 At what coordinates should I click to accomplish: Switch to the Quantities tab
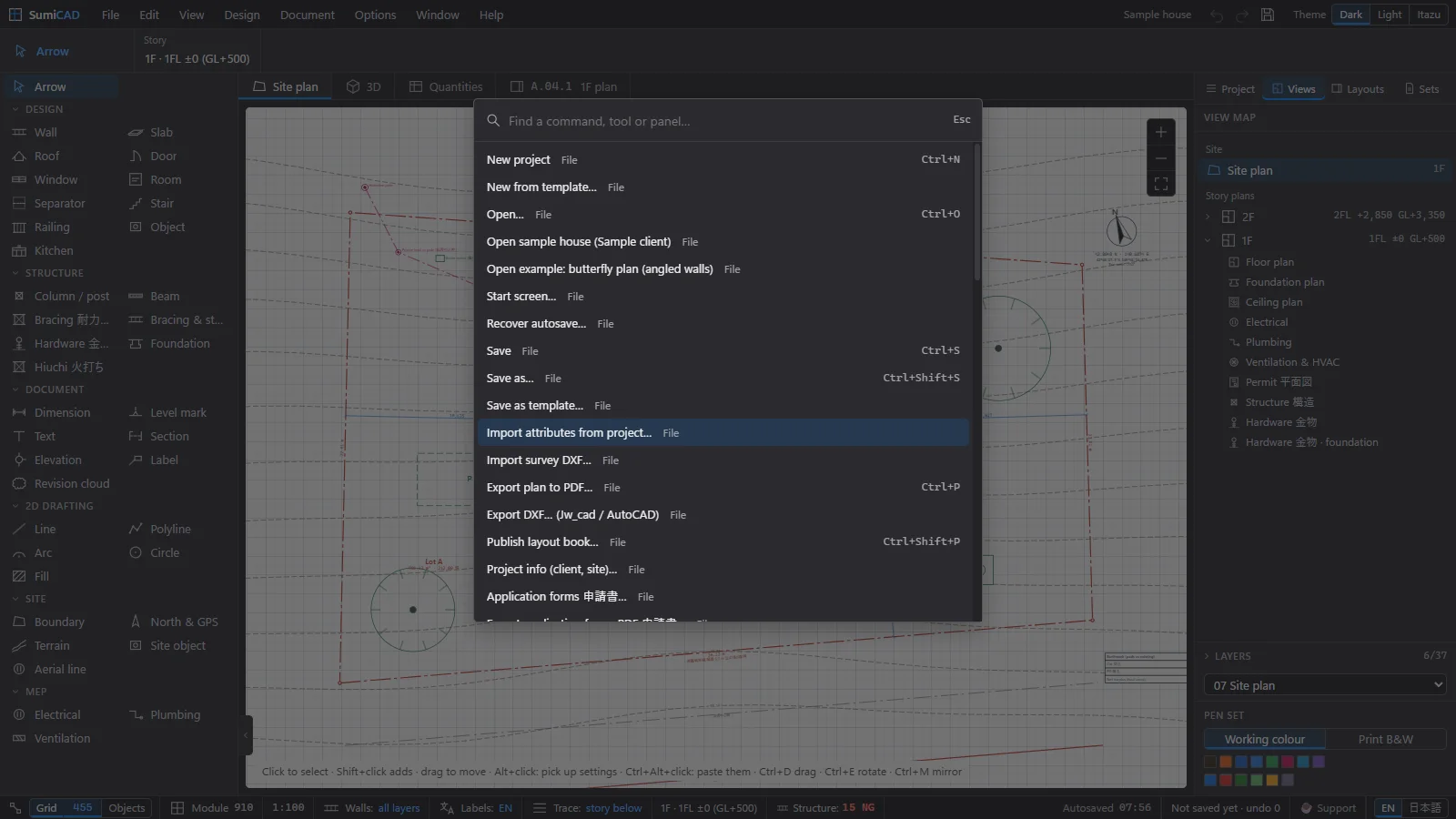[x=446, y=86]
